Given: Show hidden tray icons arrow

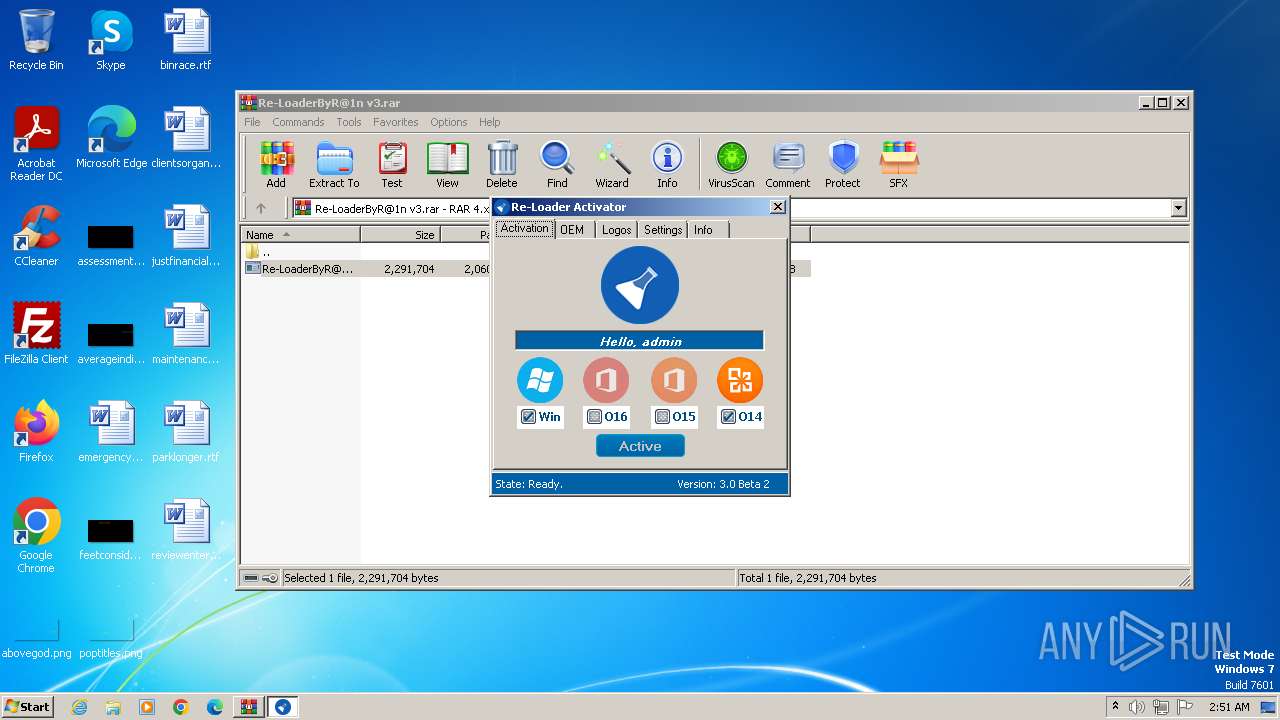Looking at the screenshot, I should coord(1115,707).
